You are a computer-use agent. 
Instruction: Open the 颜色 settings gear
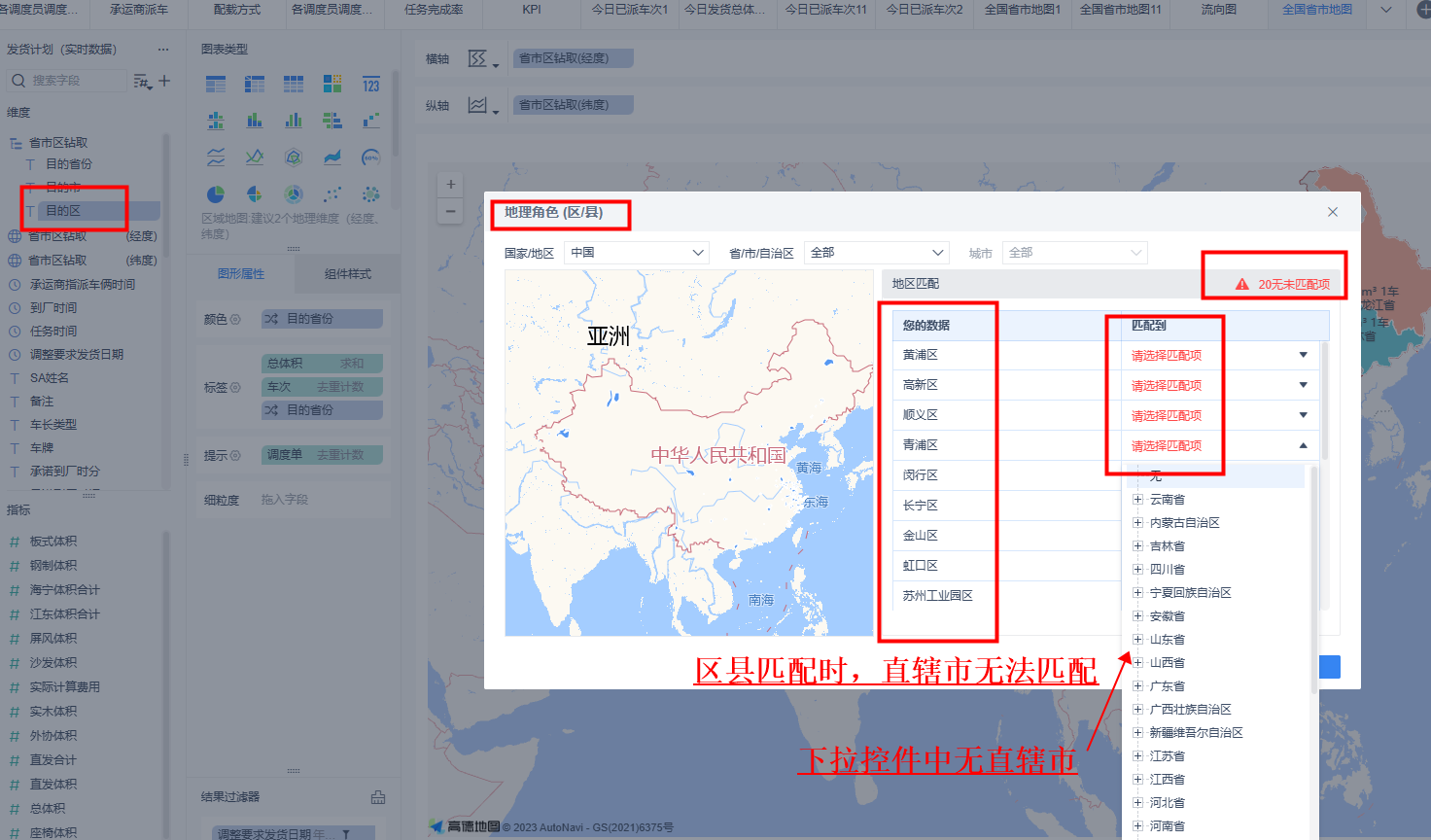click(x=235, y=319)
